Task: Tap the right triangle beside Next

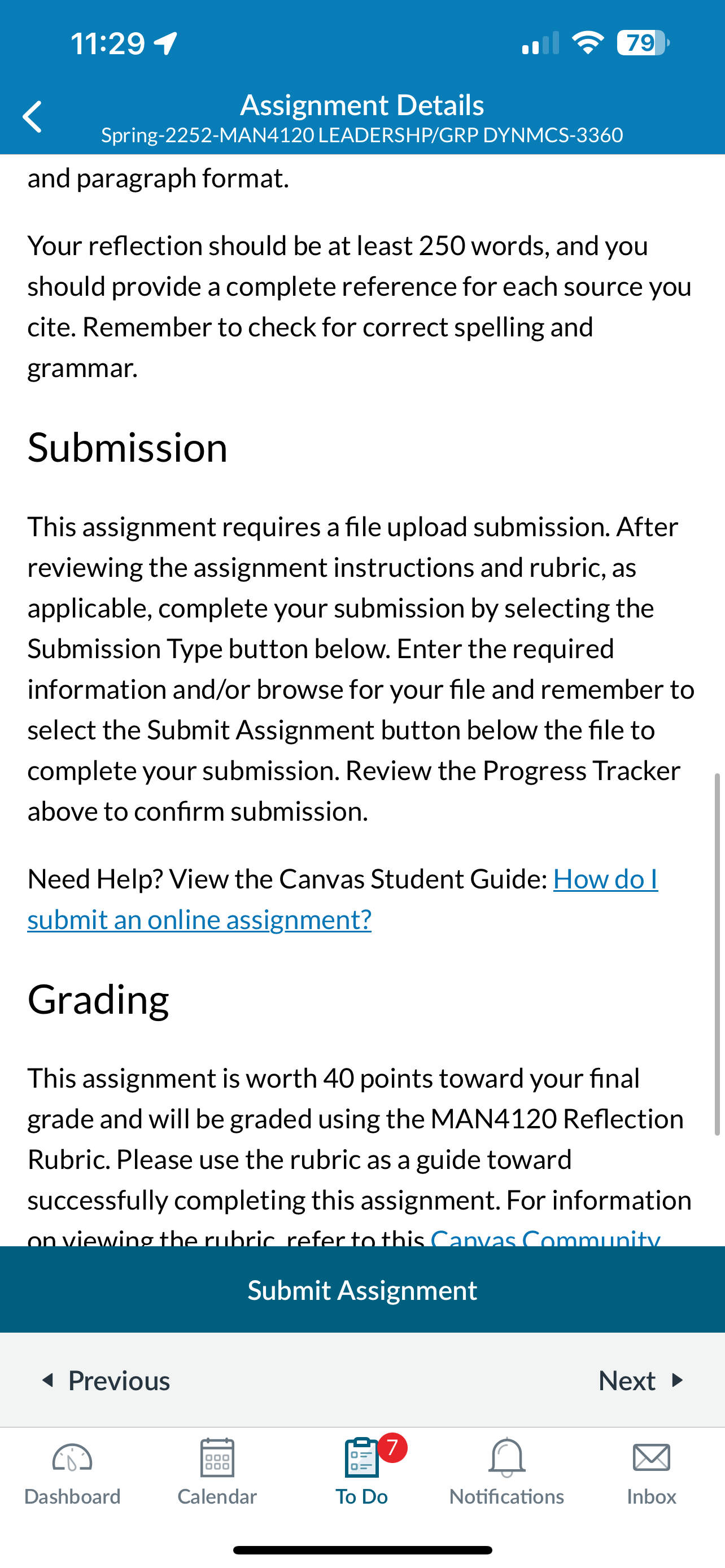Action: 677,1380
